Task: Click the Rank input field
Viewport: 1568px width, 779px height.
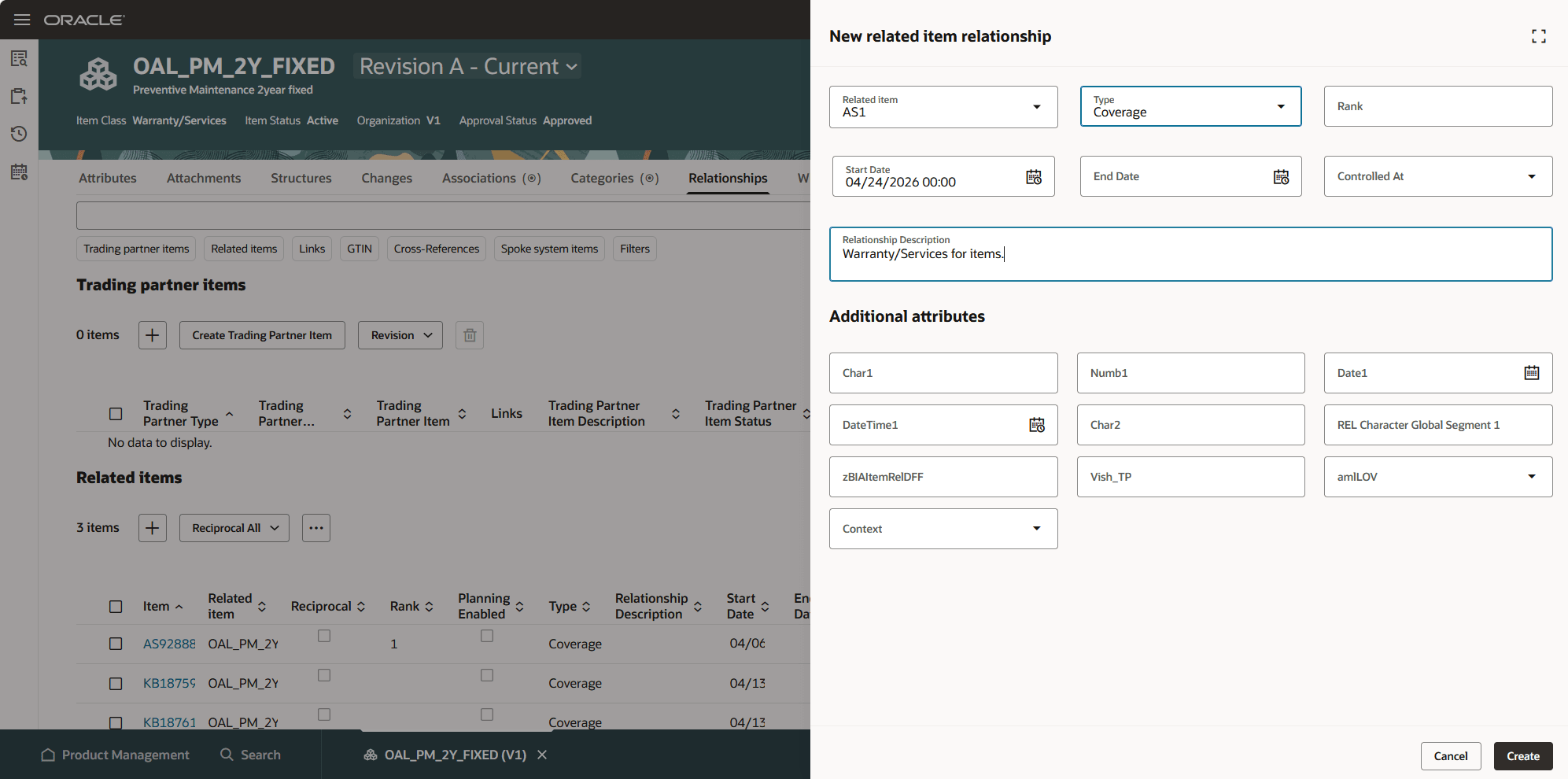Action: click(1438, 107)
